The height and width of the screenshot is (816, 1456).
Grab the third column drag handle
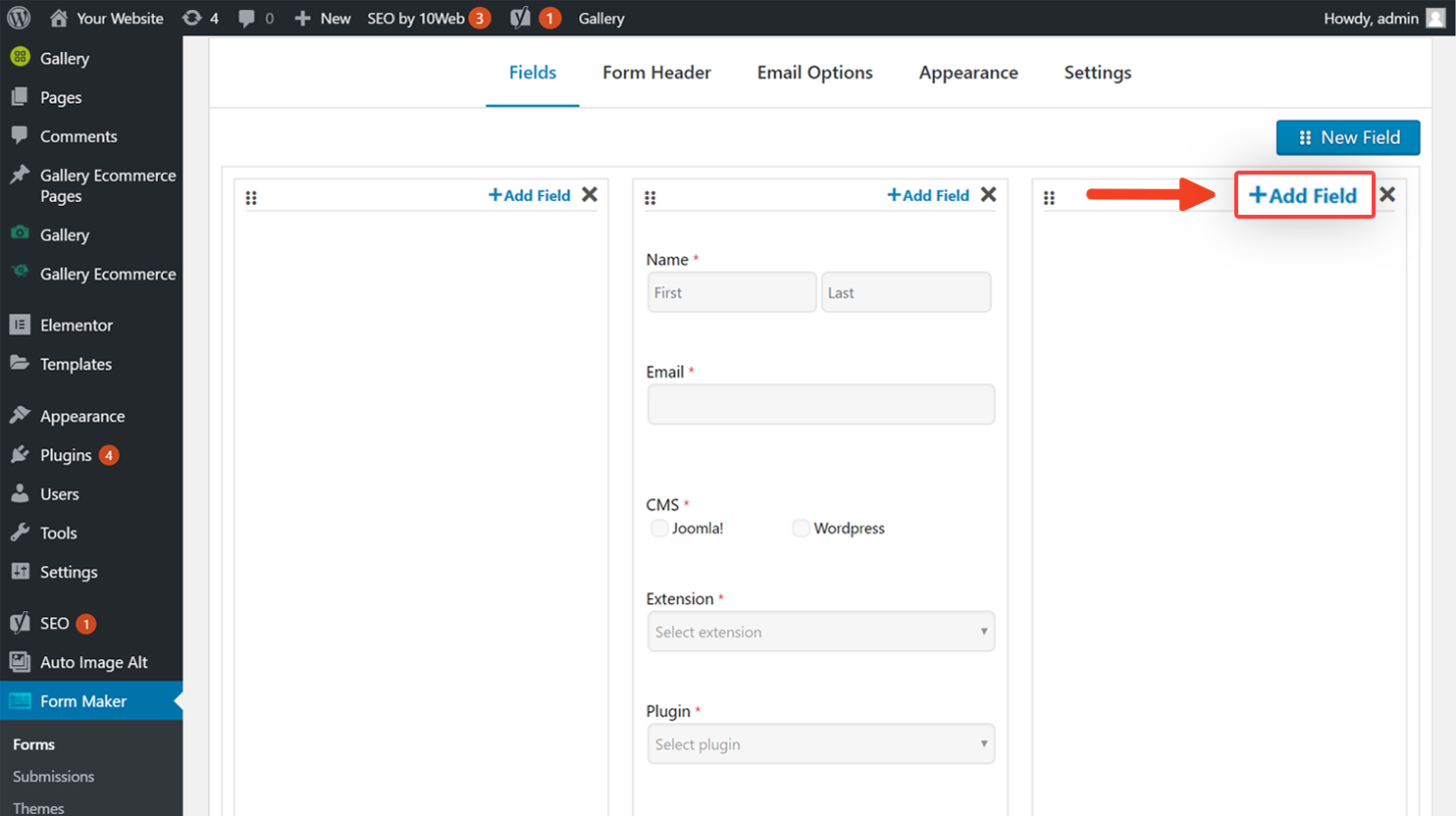(x=1049, y=197)
